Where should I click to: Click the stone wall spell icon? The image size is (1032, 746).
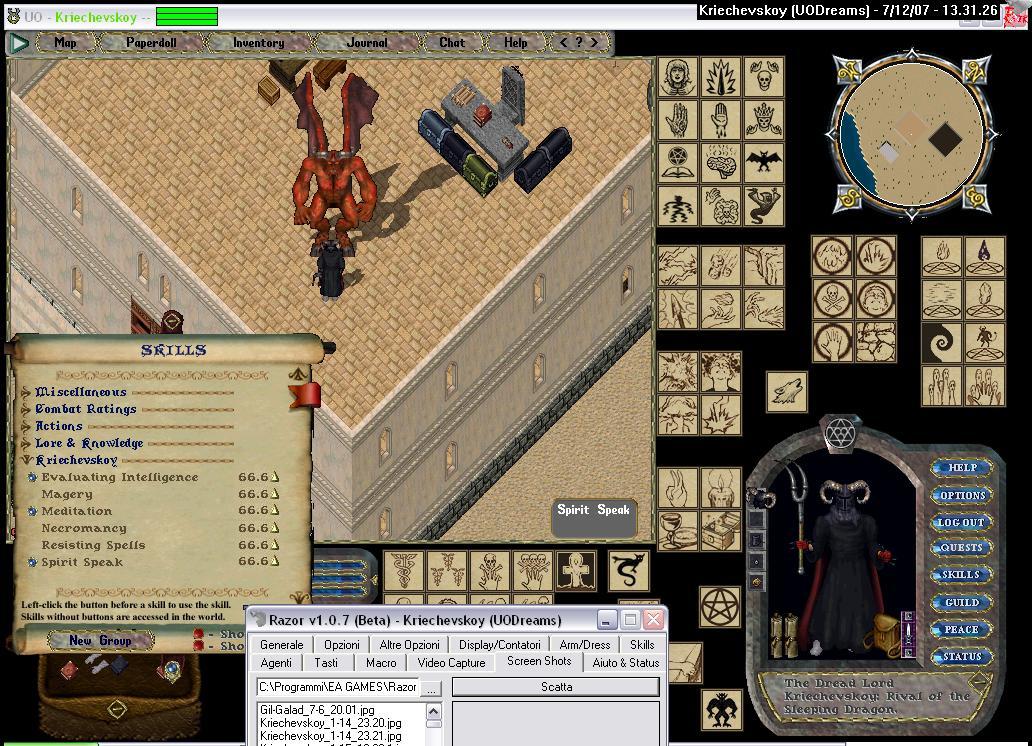(x=876, y=342)
